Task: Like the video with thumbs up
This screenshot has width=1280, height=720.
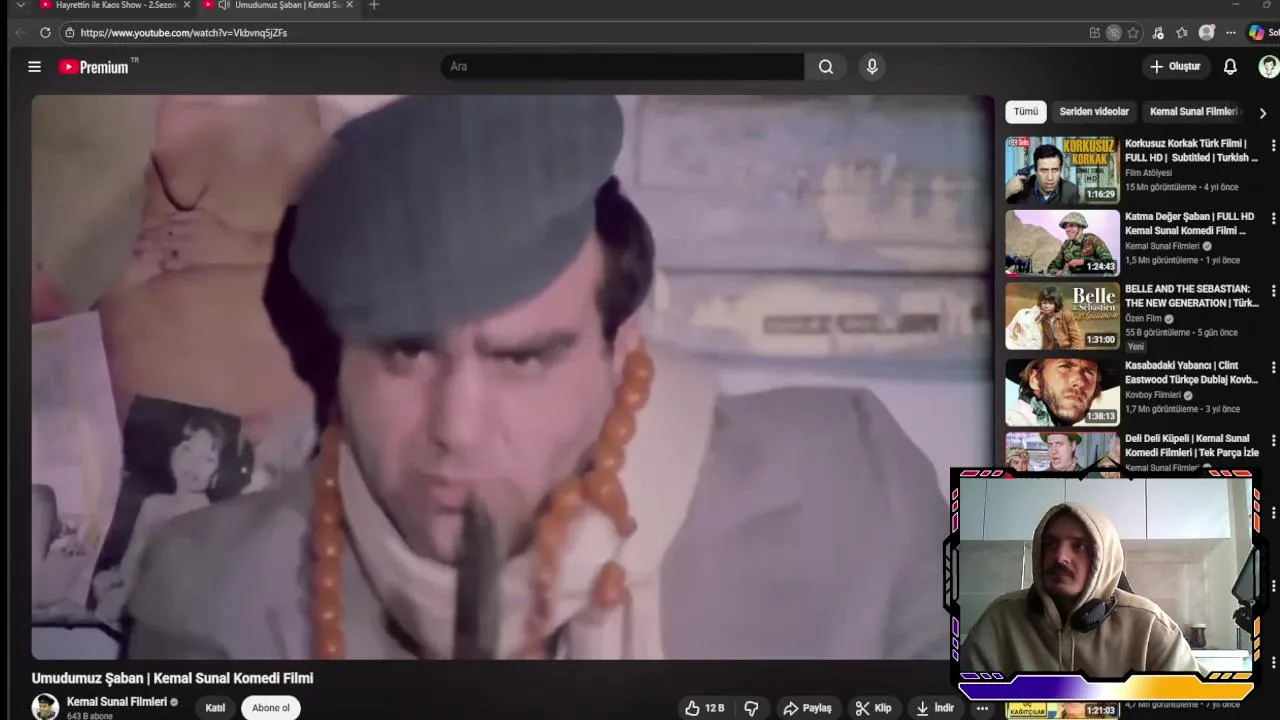Action: point(705,708)
